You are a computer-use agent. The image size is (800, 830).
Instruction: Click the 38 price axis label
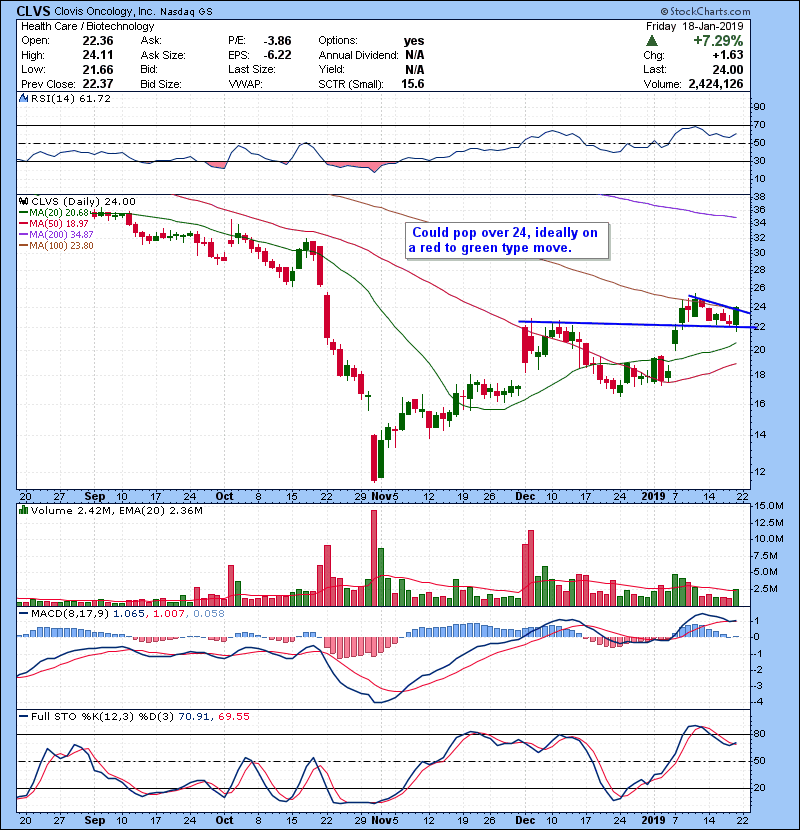(759, 196)
